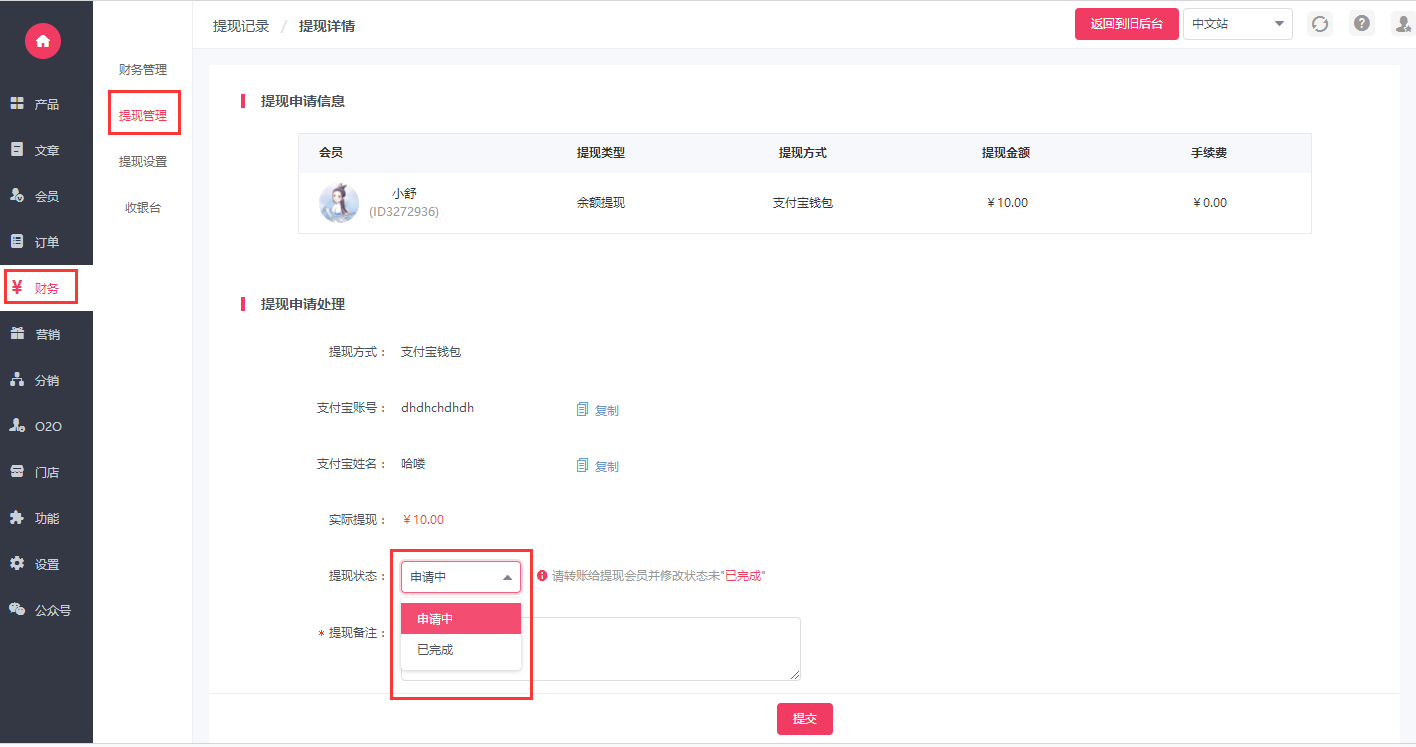The image size is (1416, 747).
Task: Expand the 中文站 site language dropdown
Action: 1237,24
